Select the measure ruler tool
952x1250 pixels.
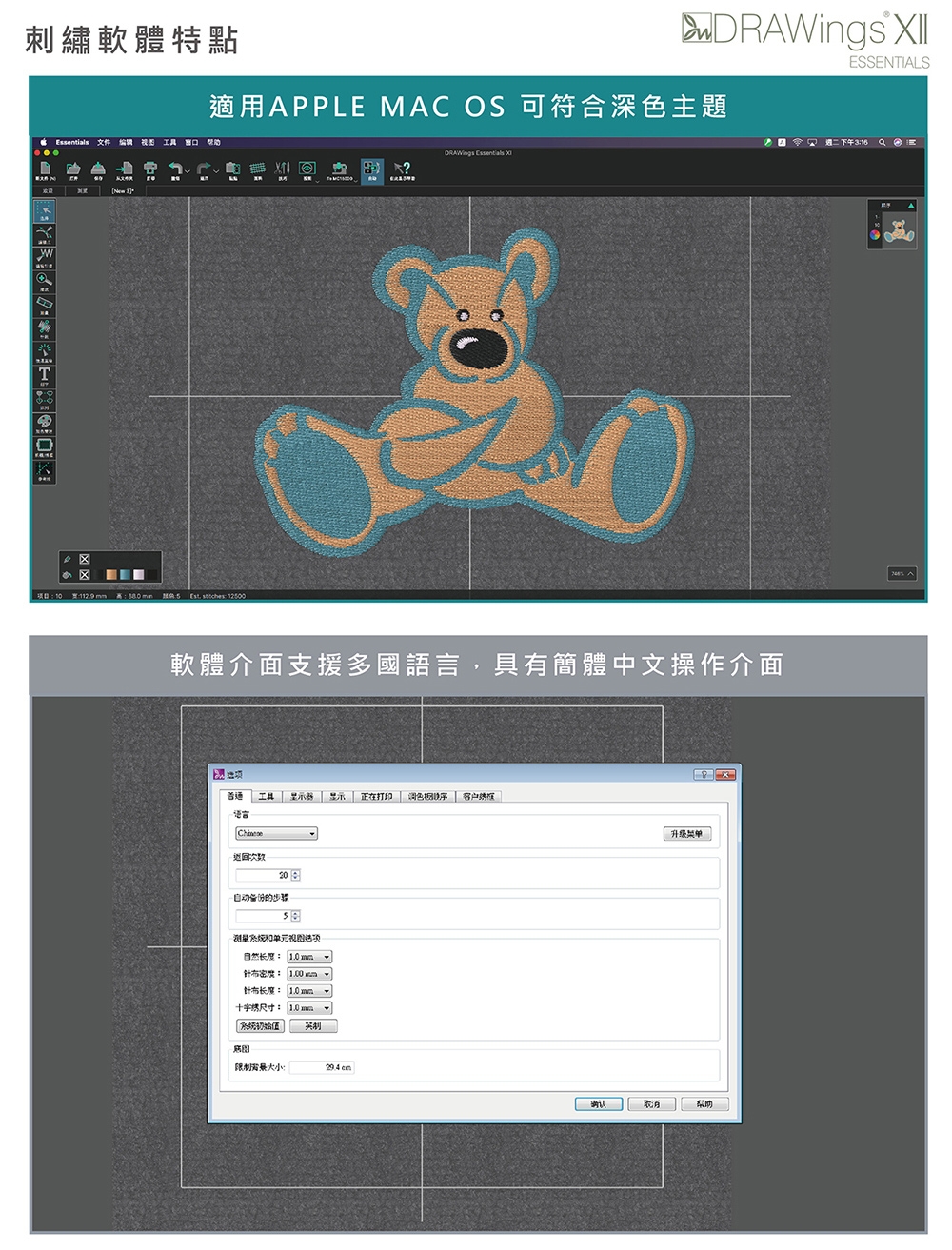pos(44,304)
